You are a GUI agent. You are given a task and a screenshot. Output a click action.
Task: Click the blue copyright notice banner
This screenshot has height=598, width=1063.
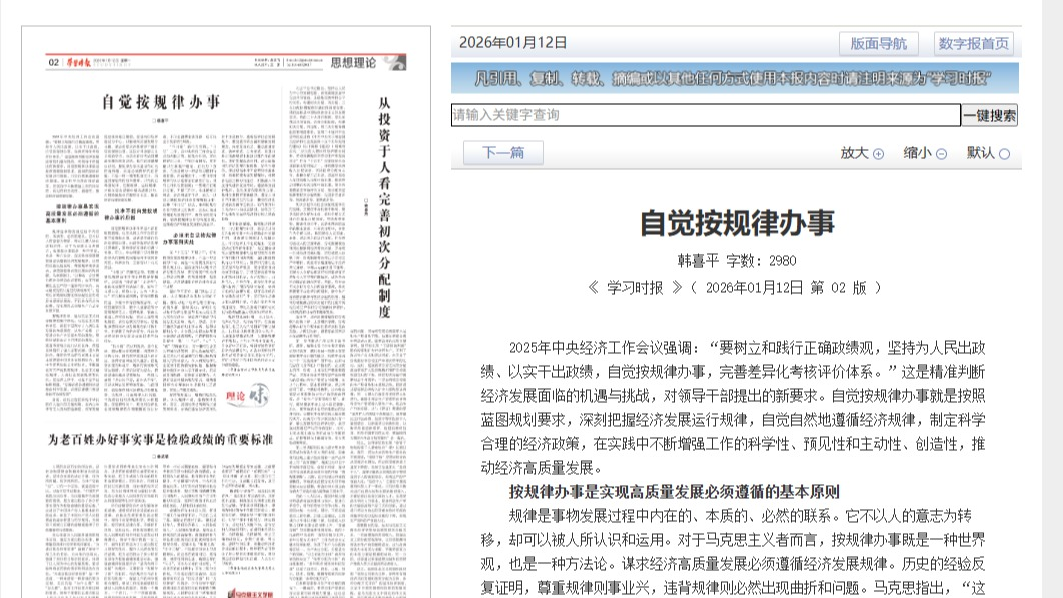click(734, 78)
